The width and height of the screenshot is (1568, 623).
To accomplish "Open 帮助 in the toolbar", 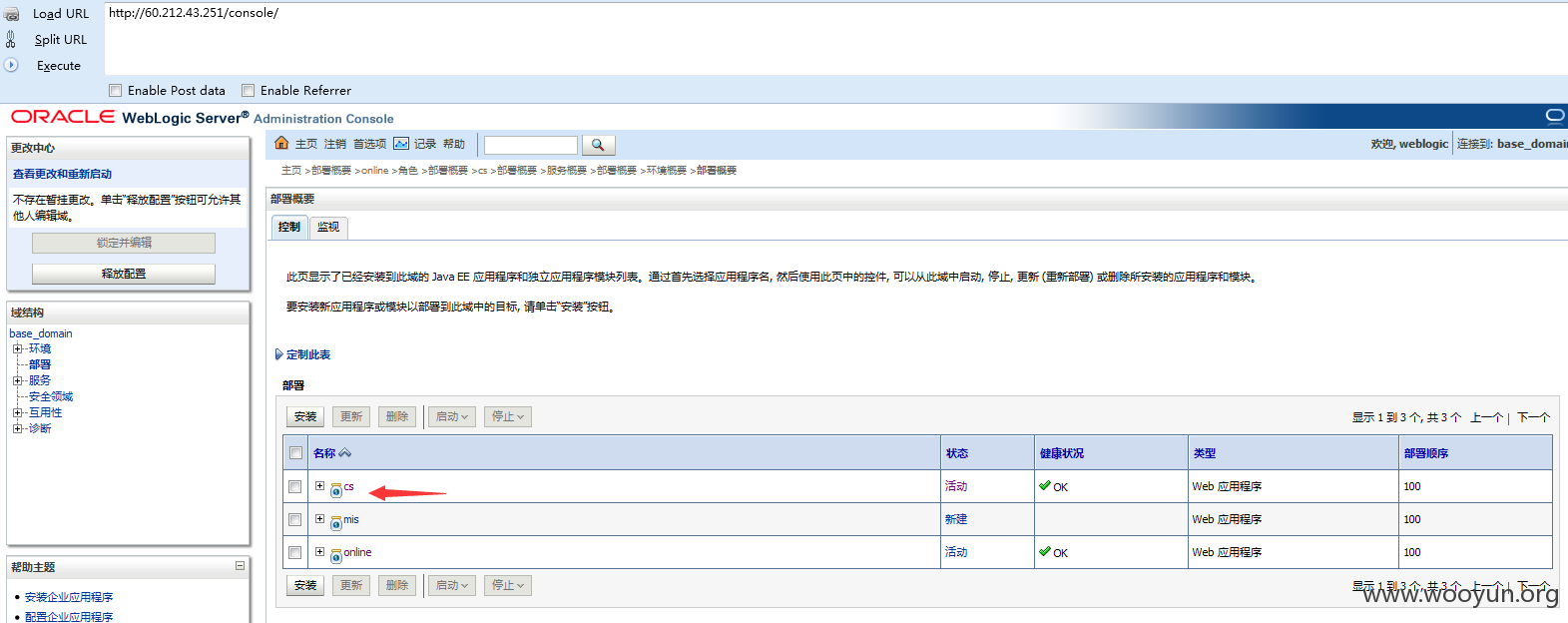I will [x=454, y=144].
